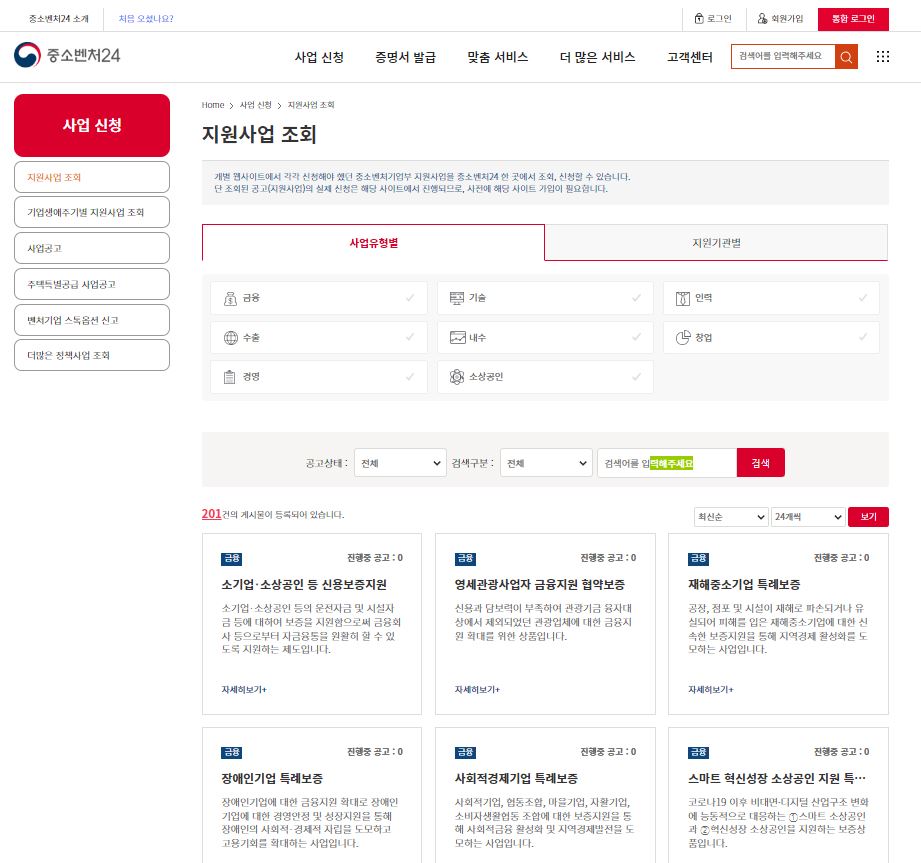Click 자세히보기+ under 재해중소기업 특례보증
The width and height of the screenshot is (921, 863).
point(713,690)
